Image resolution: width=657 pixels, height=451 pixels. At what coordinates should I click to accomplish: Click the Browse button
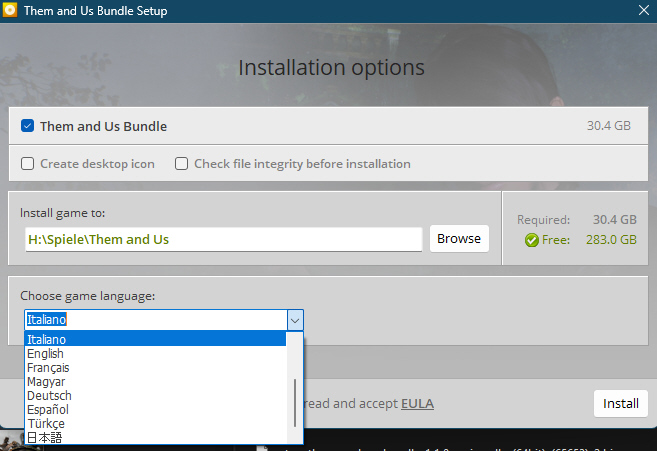tap(459, 238)
